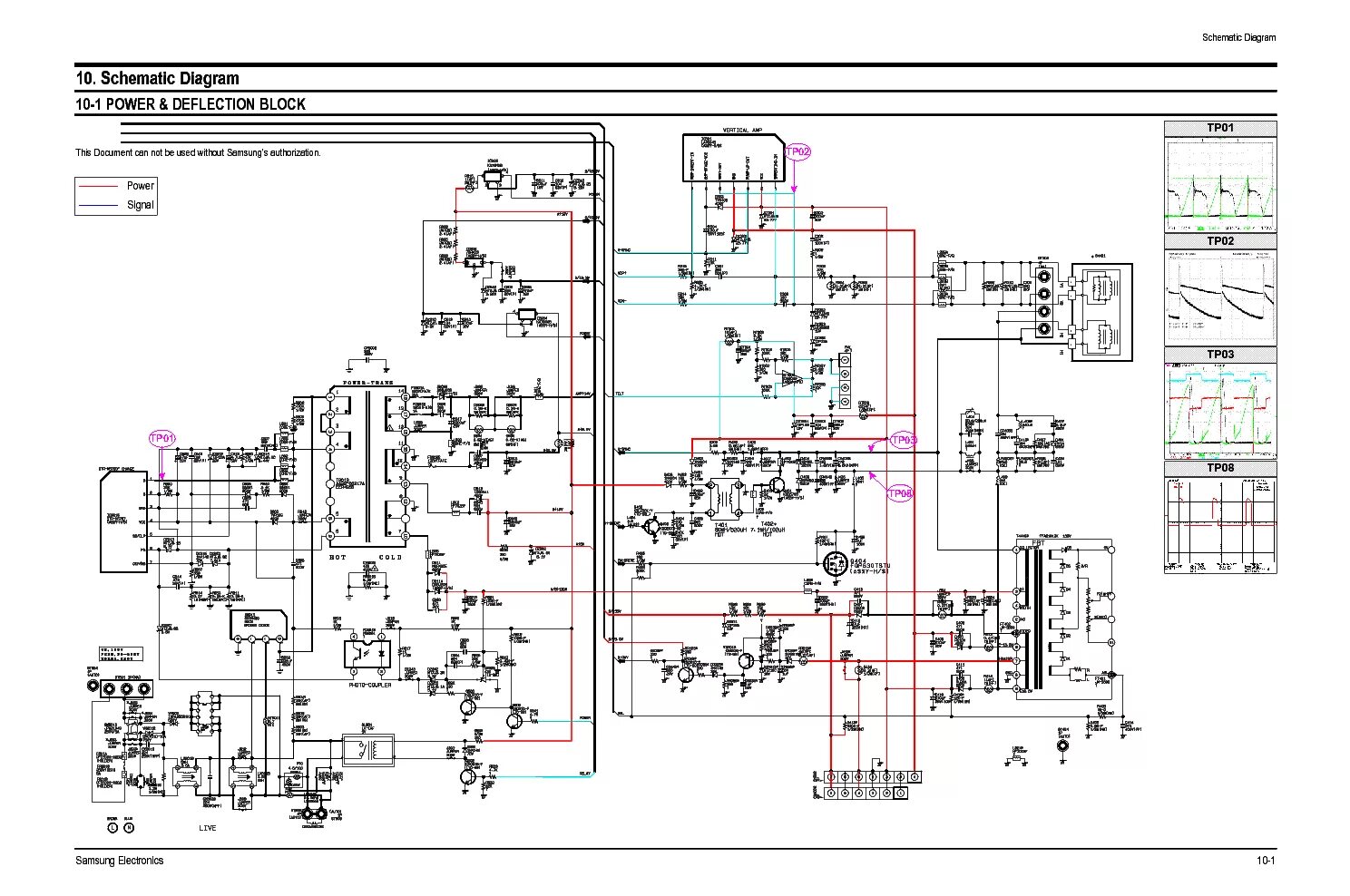The image size is (1350, 896).
Task: Click the transistor beside the POWER signal line
Action: point(514,721)
